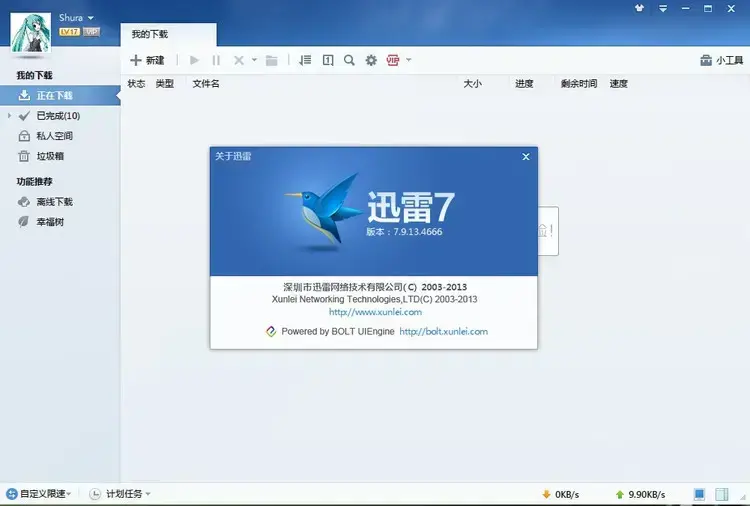Viewport: 750px width, 506px height.
Task: Click the start download play icon
Action: point(194,60)
